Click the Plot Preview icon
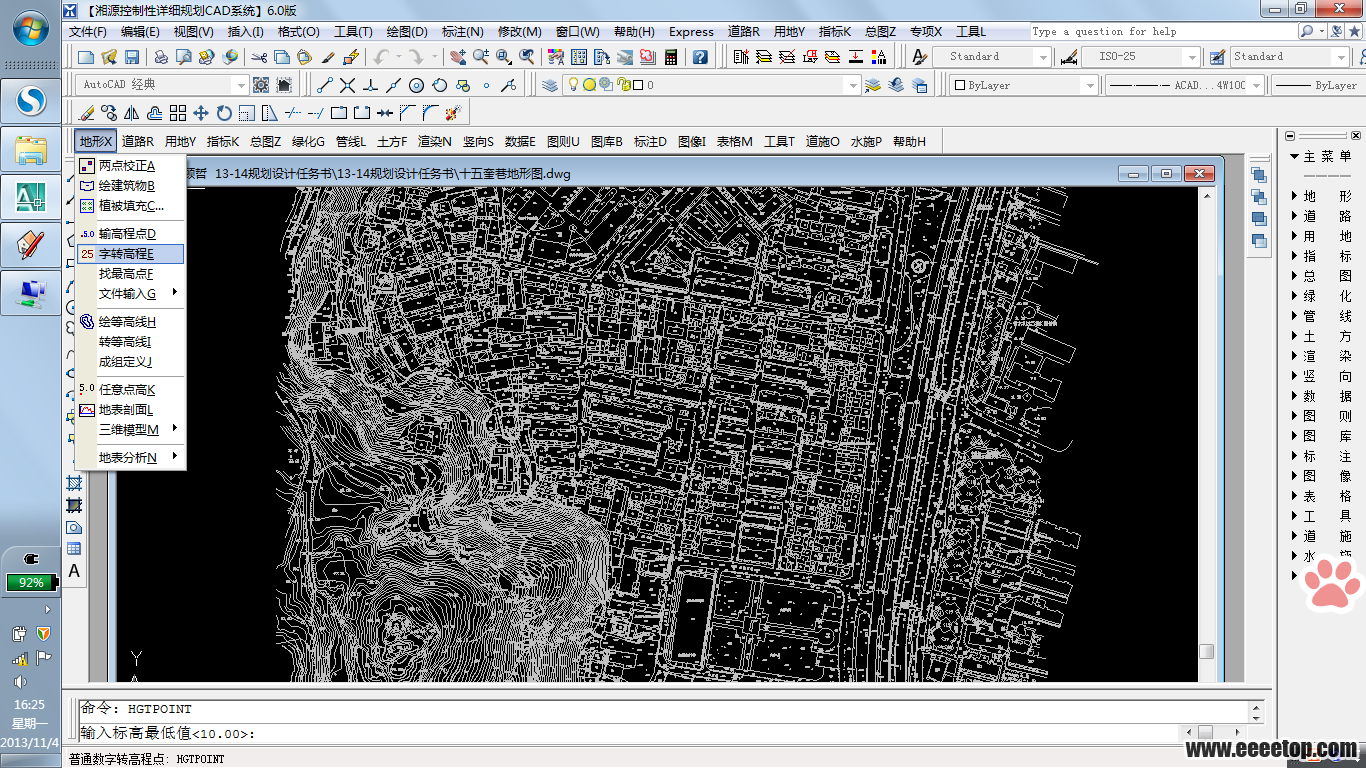This screenshot has height=768, width=1366. point(185,57)
